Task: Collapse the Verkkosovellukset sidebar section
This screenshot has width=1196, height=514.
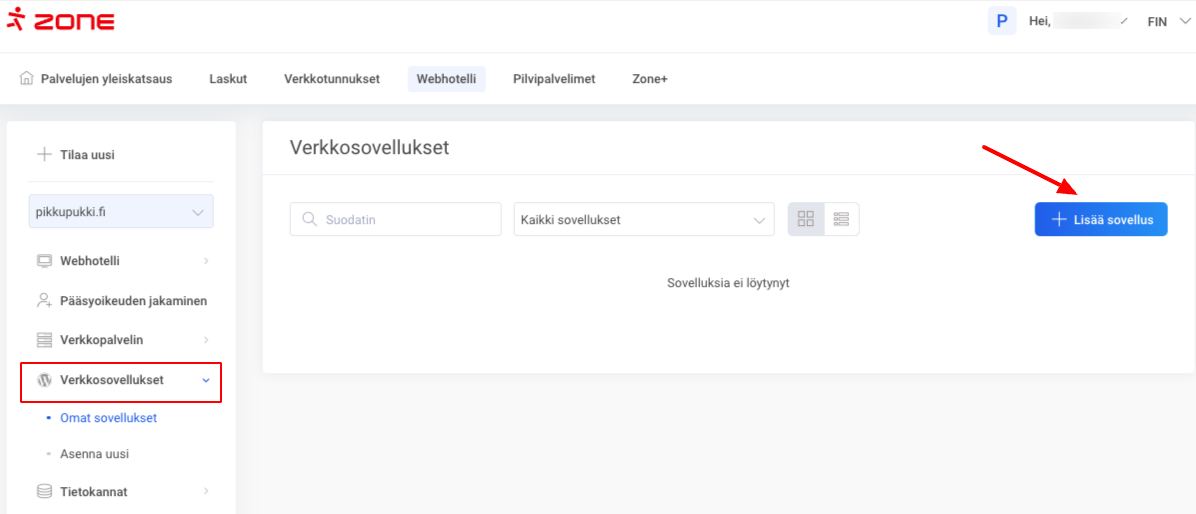Action: (121, 380)
